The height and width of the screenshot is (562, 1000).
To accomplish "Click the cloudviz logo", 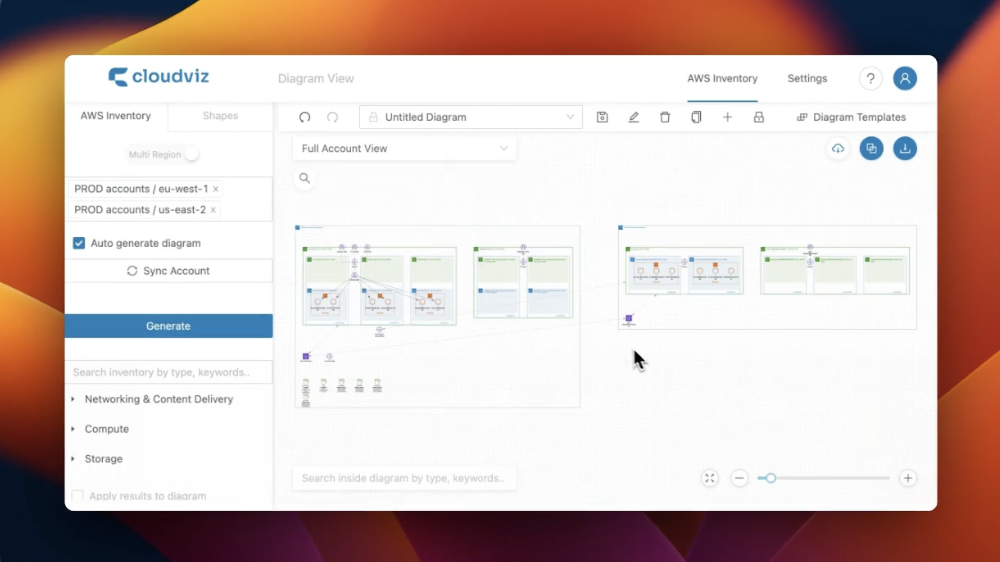I will (159, 77).
